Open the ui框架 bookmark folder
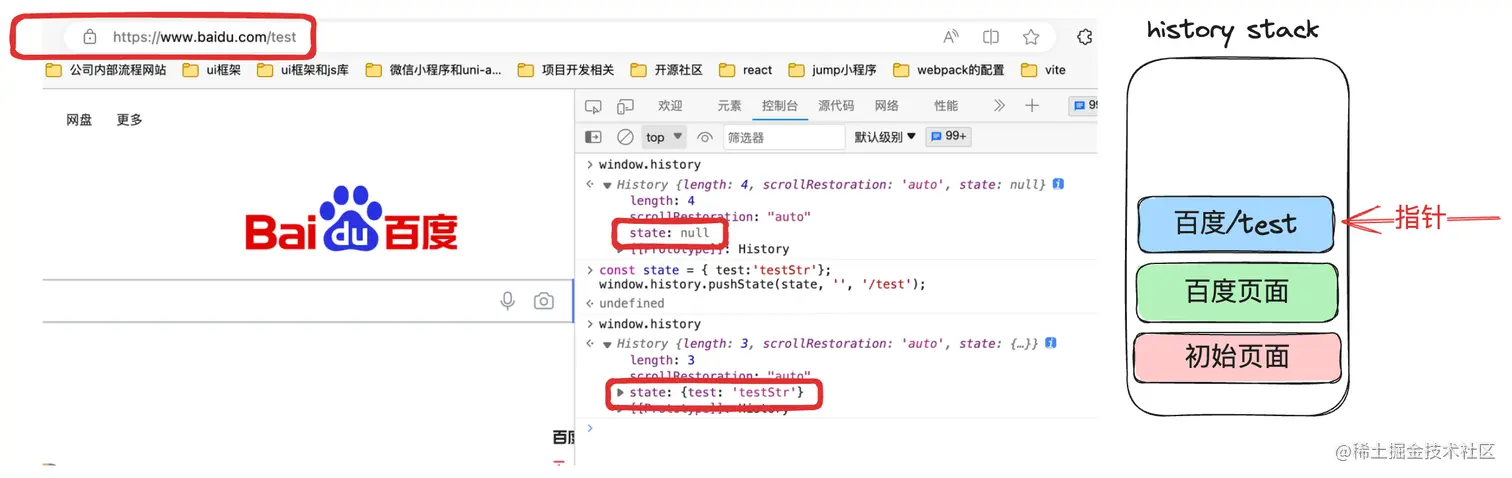The height and width of the screenshot is (478, 1512). click(211, 70)
